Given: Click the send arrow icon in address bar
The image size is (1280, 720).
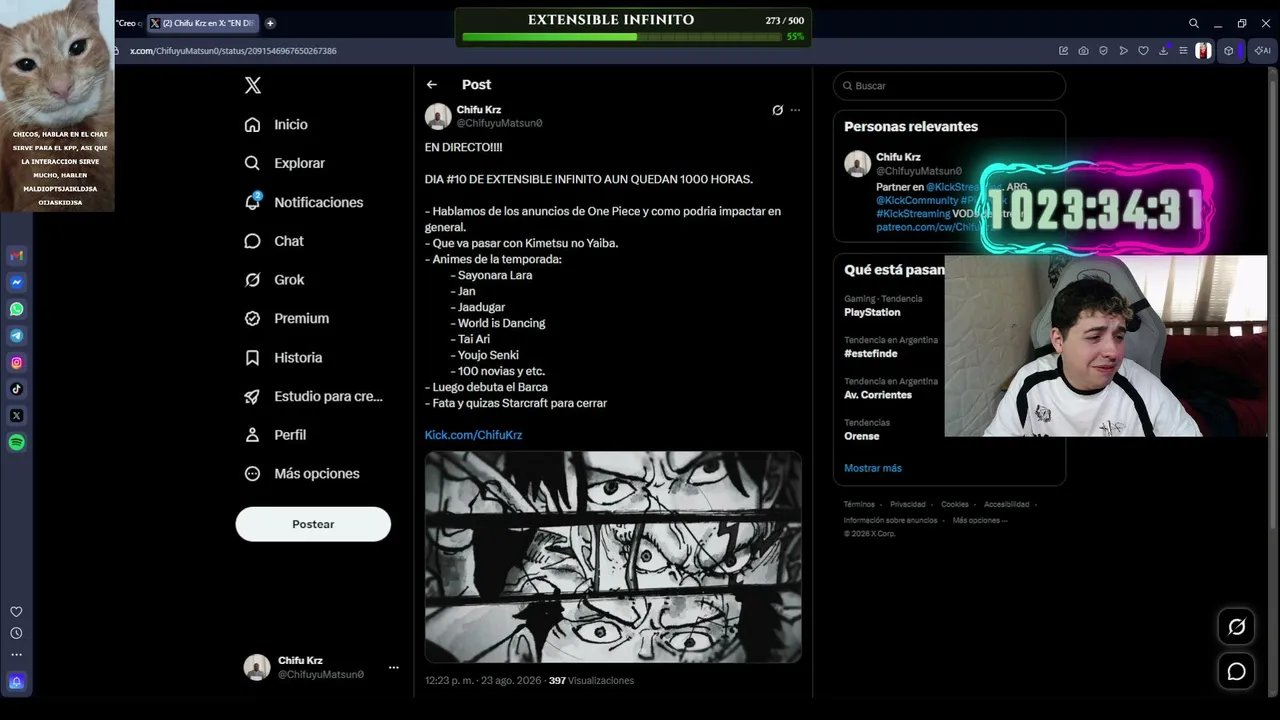Looking at the screenshot, I should pyautogui.click(x=1123, y=51).
